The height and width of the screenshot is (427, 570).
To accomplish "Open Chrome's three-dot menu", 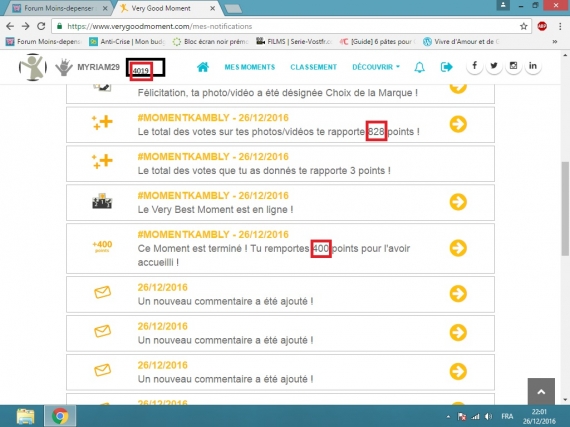I will (560, 26).
